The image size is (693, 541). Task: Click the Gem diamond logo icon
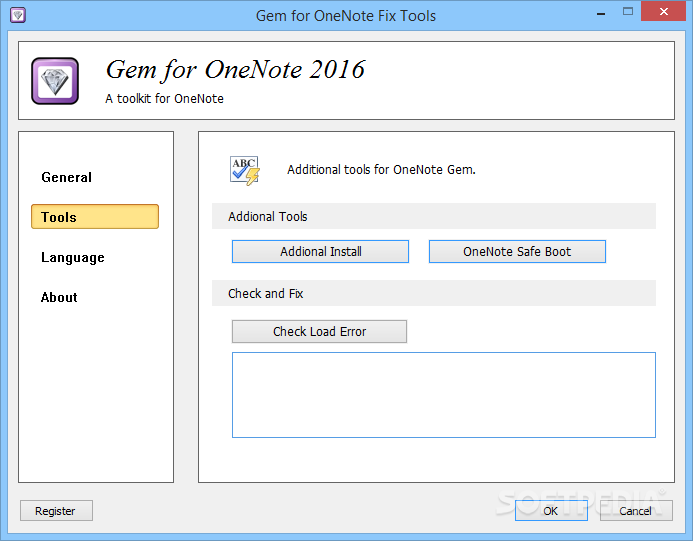55,81
